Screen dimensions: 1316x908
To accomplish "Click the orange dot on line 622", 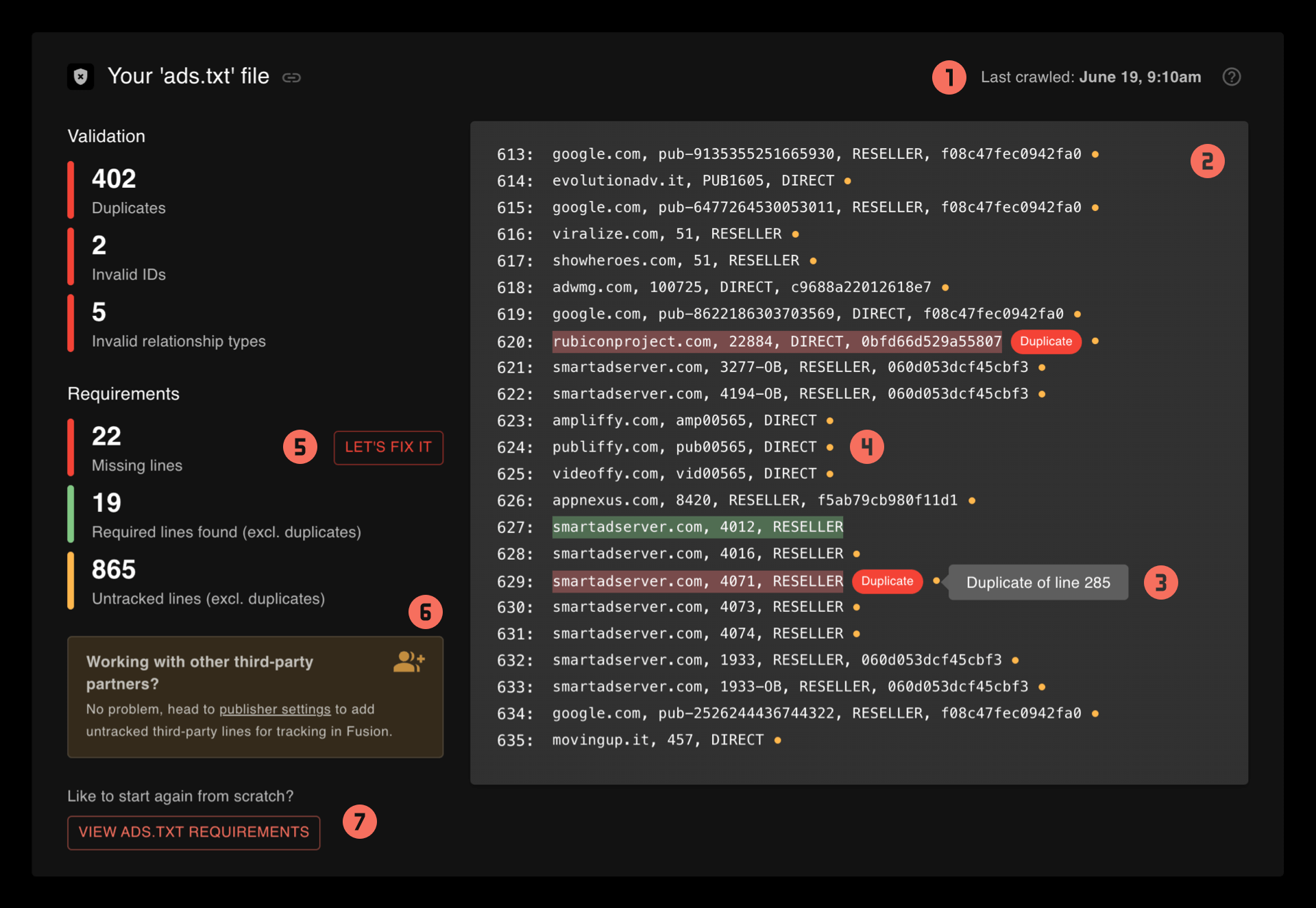I will tap(1042, 394).
